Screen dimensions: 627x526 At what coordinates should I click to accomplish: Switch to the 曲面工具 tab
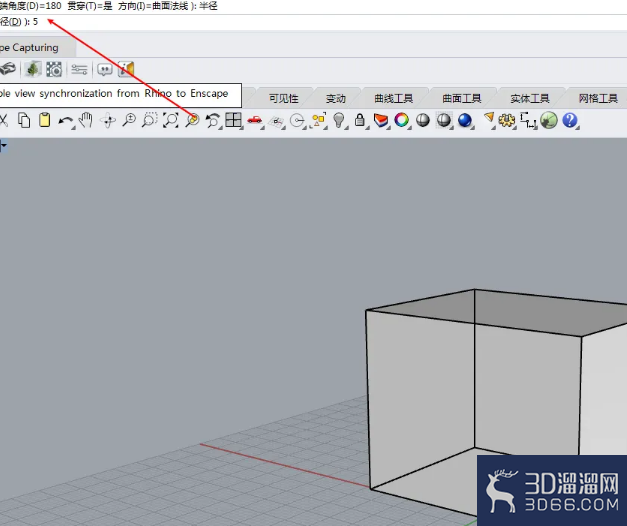coord(461,98)
